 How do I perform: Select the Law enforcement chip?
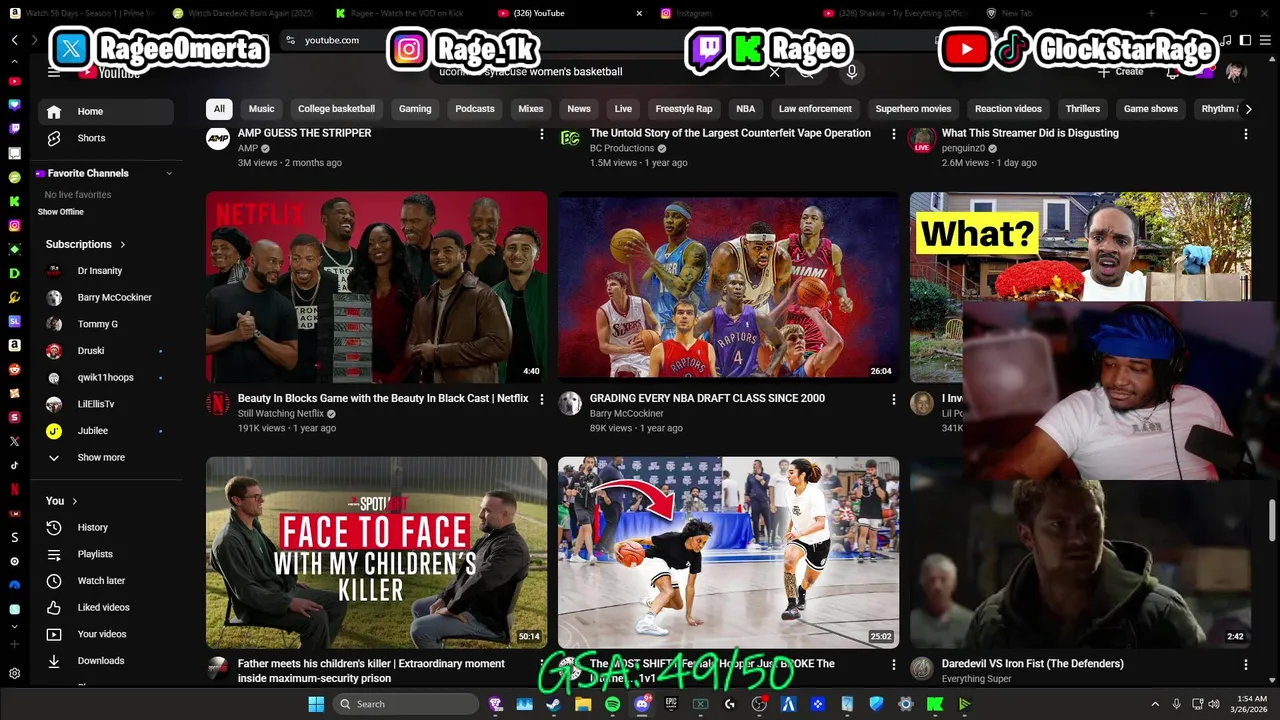click(x=815, y=109)
